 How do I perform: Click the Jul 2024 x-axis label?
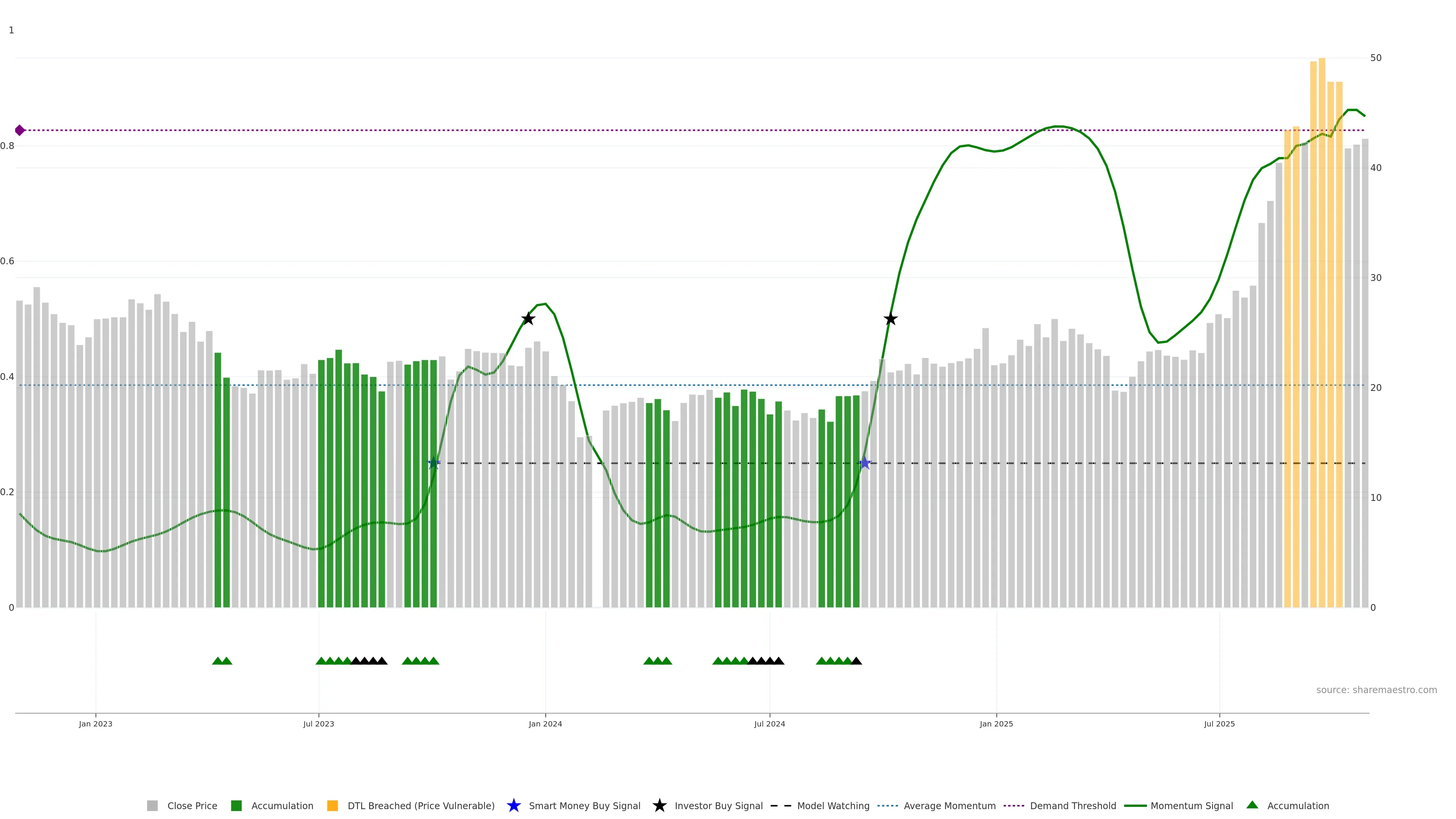click(x=769, y=723)
